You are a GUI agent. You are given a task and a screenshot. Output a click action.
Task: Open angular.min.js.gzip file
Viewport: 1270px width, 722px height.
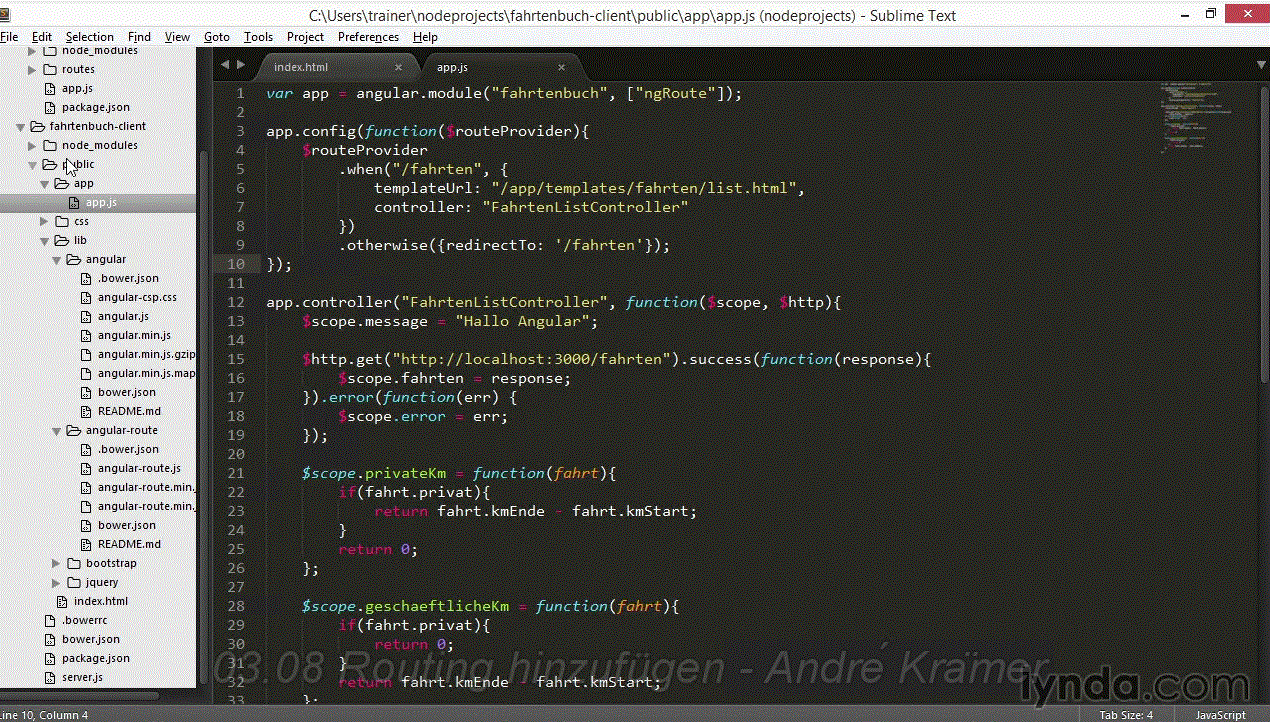pos(146,354)
